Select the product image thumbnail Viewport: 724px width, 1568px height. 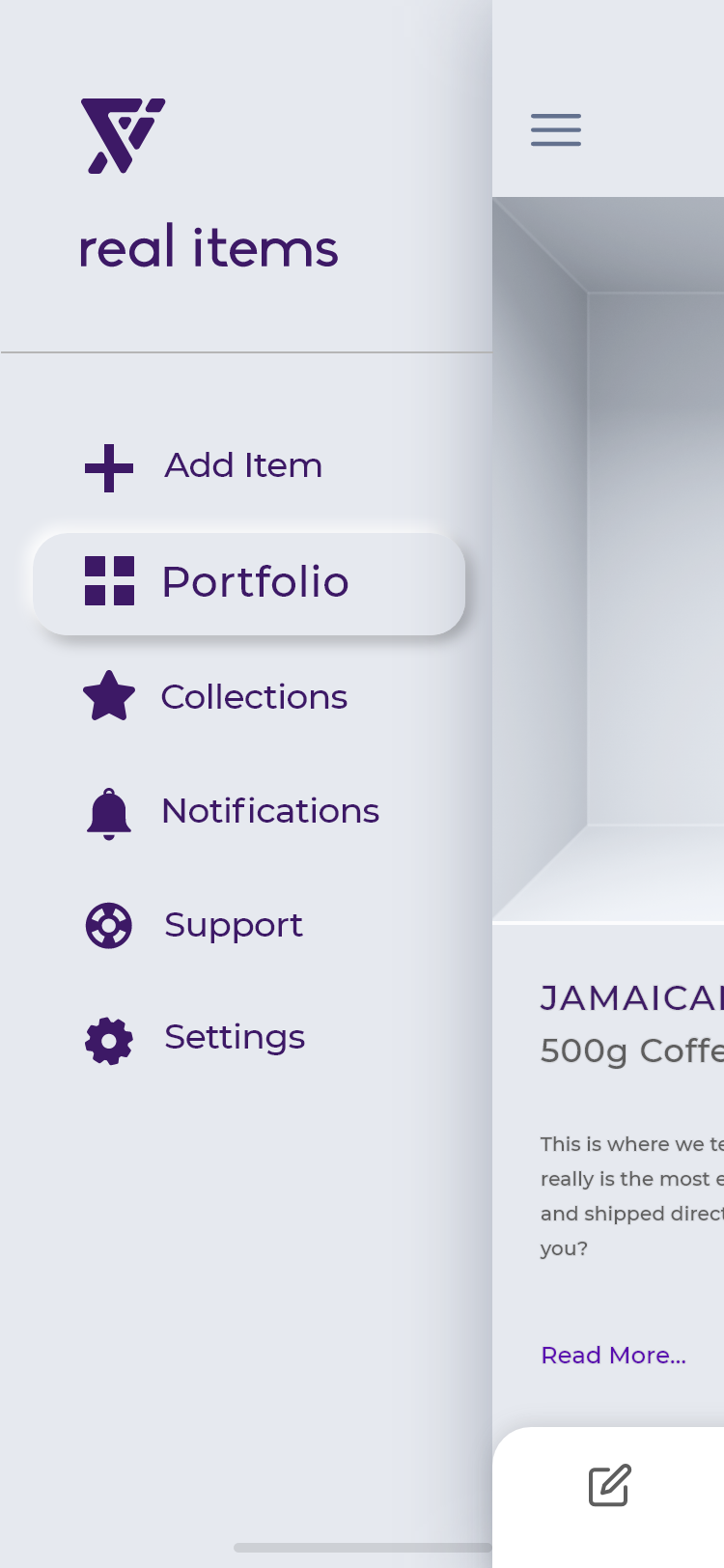[x=608, y=560]
